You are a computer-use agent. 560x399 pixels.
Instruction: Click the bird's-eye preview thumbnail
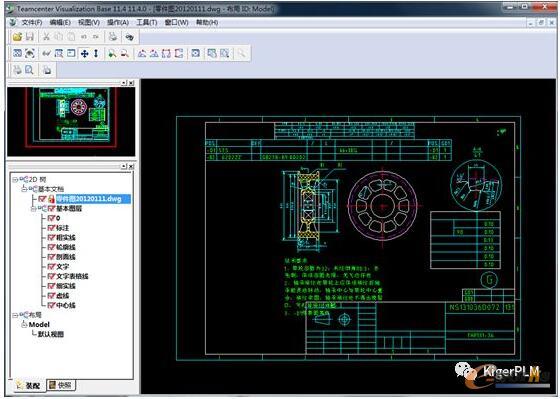point(71,121)
